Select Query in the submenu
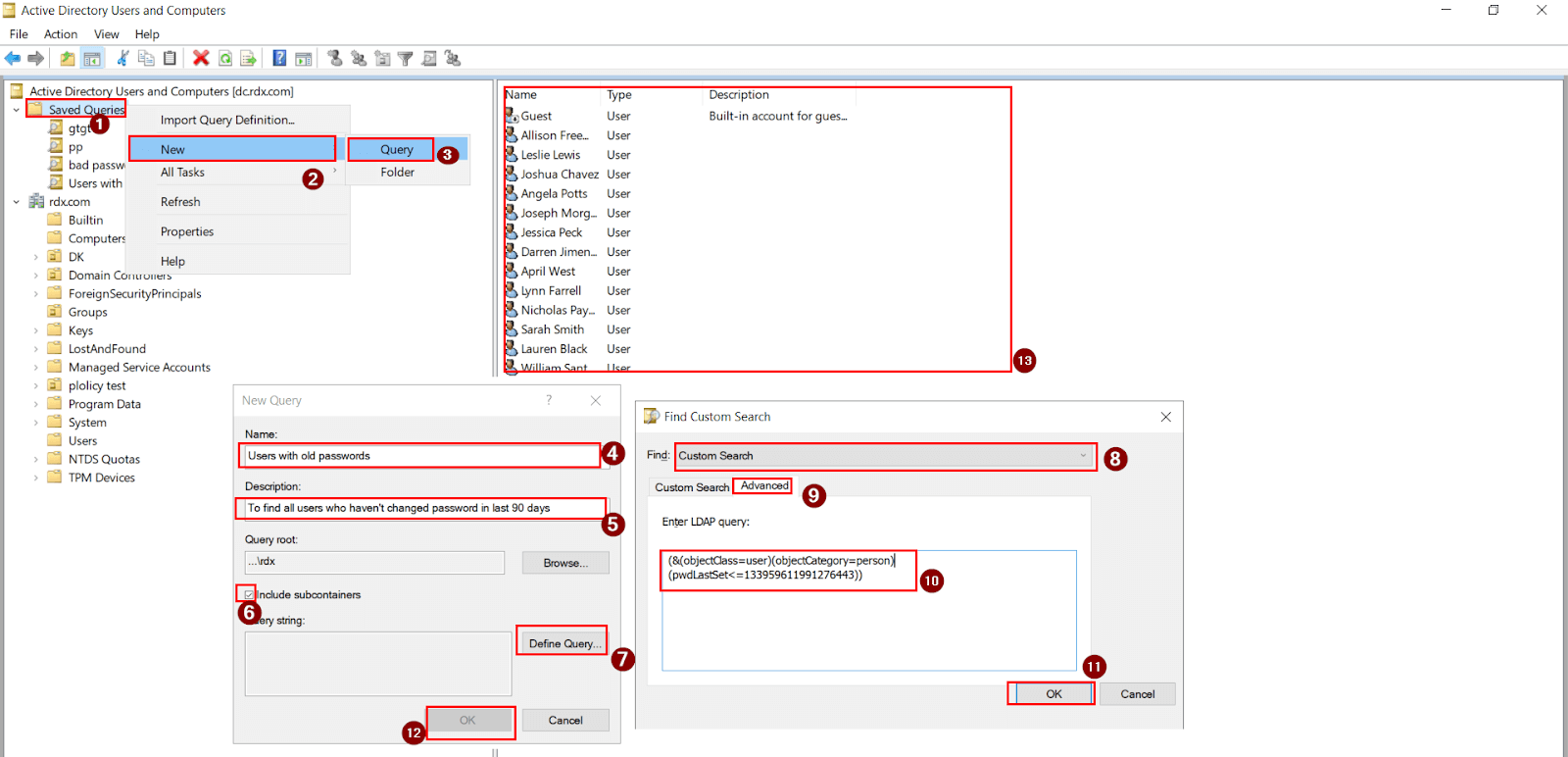Viewport: 1568px width, 757px height. [x=397, y=149]
